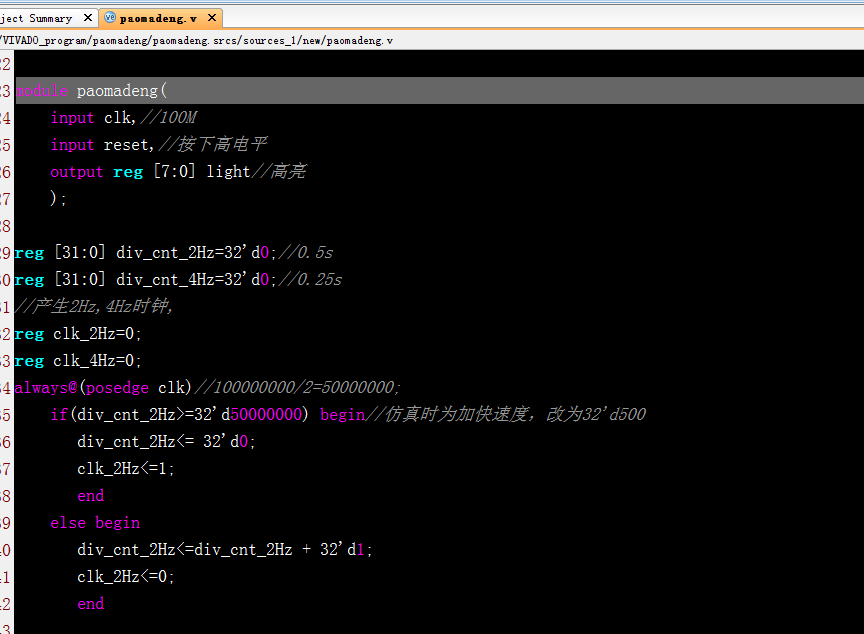Click the 'div_cnt_2Hz<=div_cnt_2Hz + 32'd1;' statement

[225, 549]
